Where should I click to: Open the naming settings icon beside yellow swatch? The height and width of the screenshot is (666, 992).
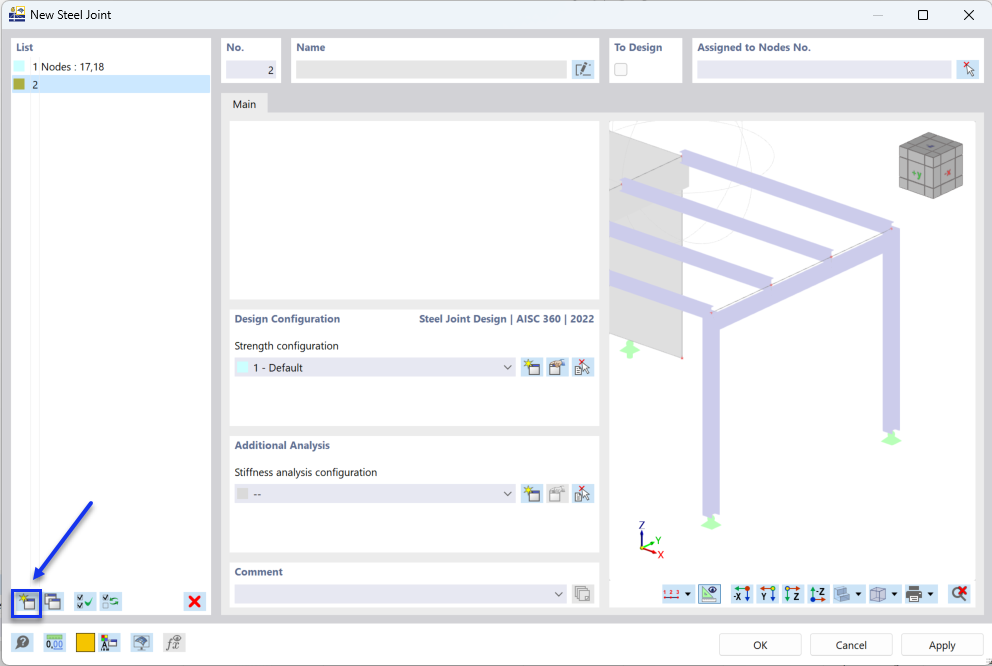[x=109, y=643]
